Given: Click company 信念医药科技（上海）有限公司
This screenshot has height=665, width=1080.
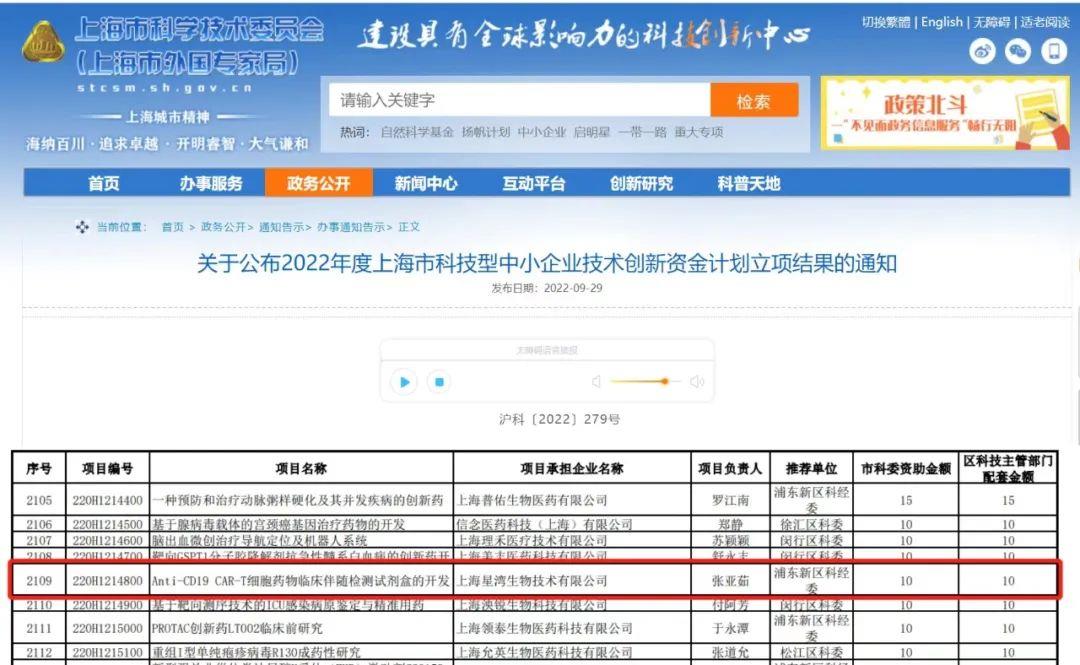Looking at the screenshot, I should (x=545, y=524).
